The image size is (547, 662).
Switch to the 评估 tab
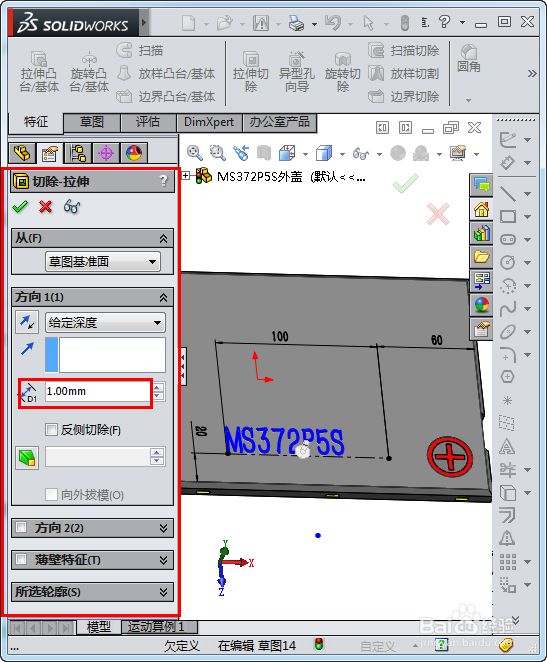click(x=148, y=122)
